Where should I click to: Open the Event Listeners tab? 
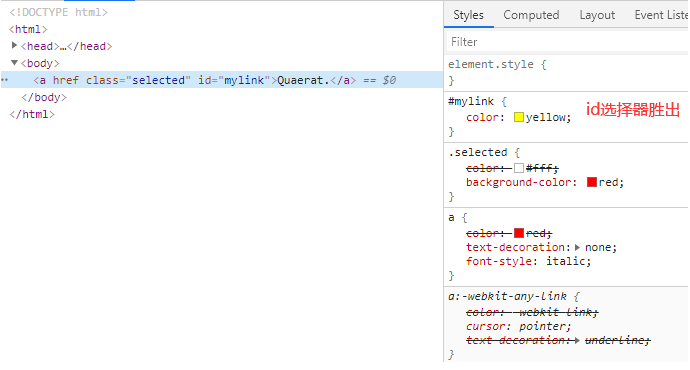click(661, 15)
